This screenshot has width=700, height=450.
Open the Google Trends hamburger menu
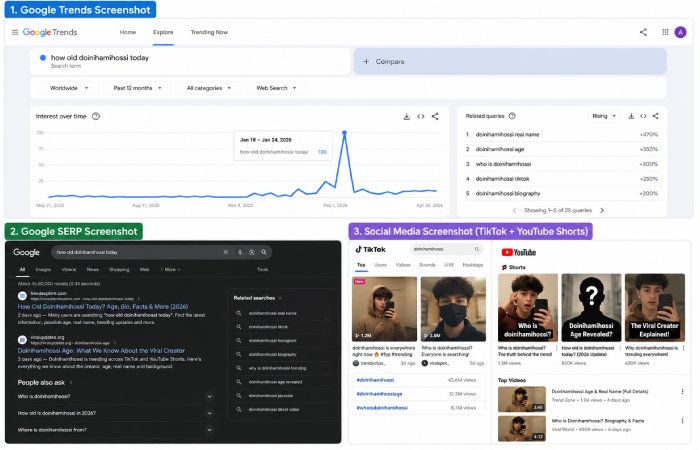click(x=15, y=32)
